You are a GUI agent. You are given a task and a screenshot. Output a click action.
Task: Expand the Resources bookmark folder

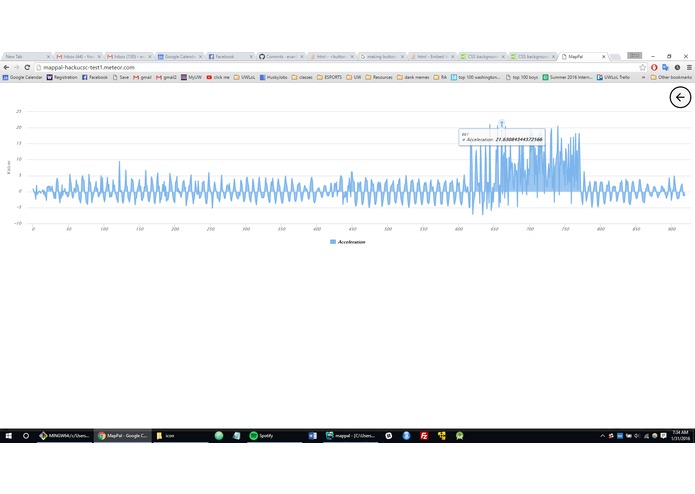[x=379, y=77]
